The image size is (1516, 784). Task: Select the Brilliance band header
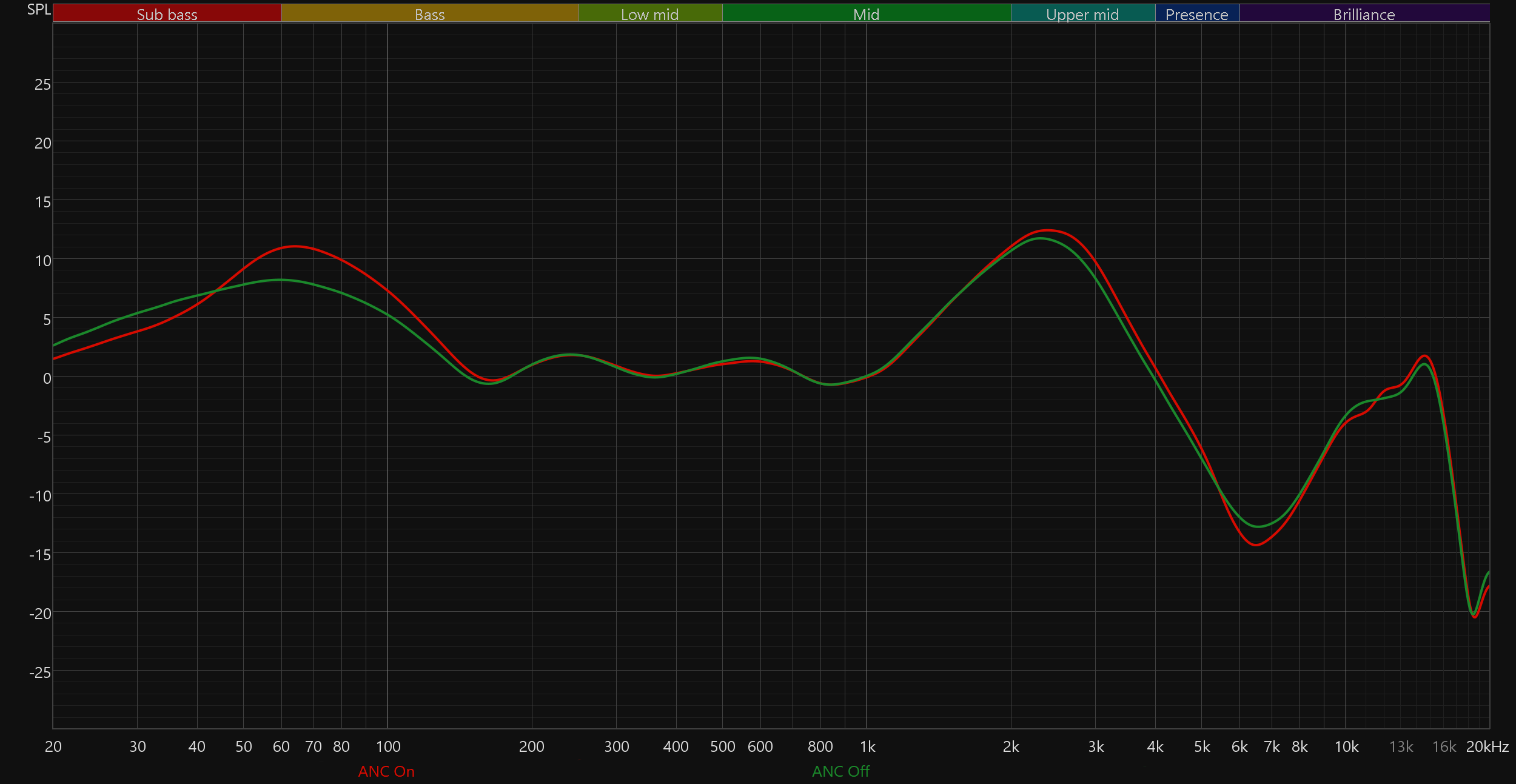tap(1364, 13)
